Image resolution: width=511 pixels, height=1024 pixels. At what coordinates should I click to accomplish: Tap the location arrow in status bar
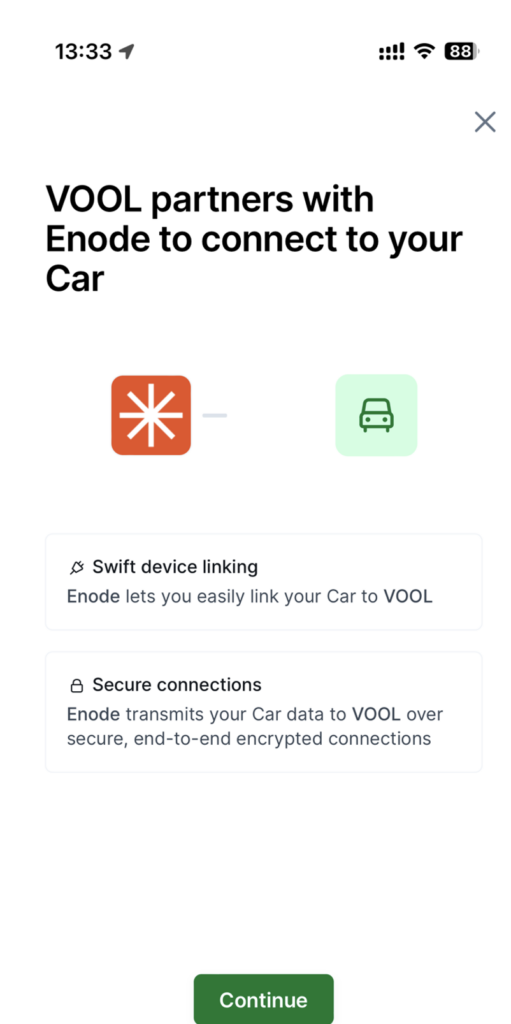point(127,51)
